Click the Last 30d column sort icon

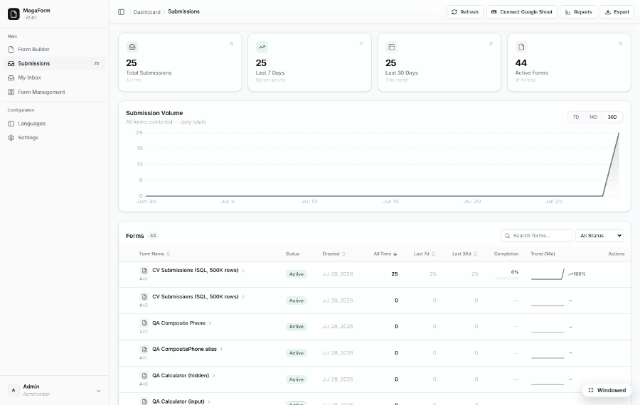[476, 254]
